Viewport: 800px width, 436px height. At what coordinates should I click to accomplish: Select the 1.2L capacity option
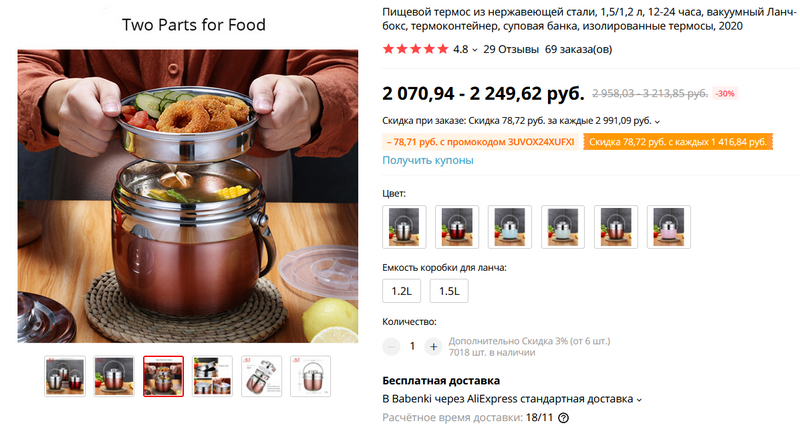[401, 291]
